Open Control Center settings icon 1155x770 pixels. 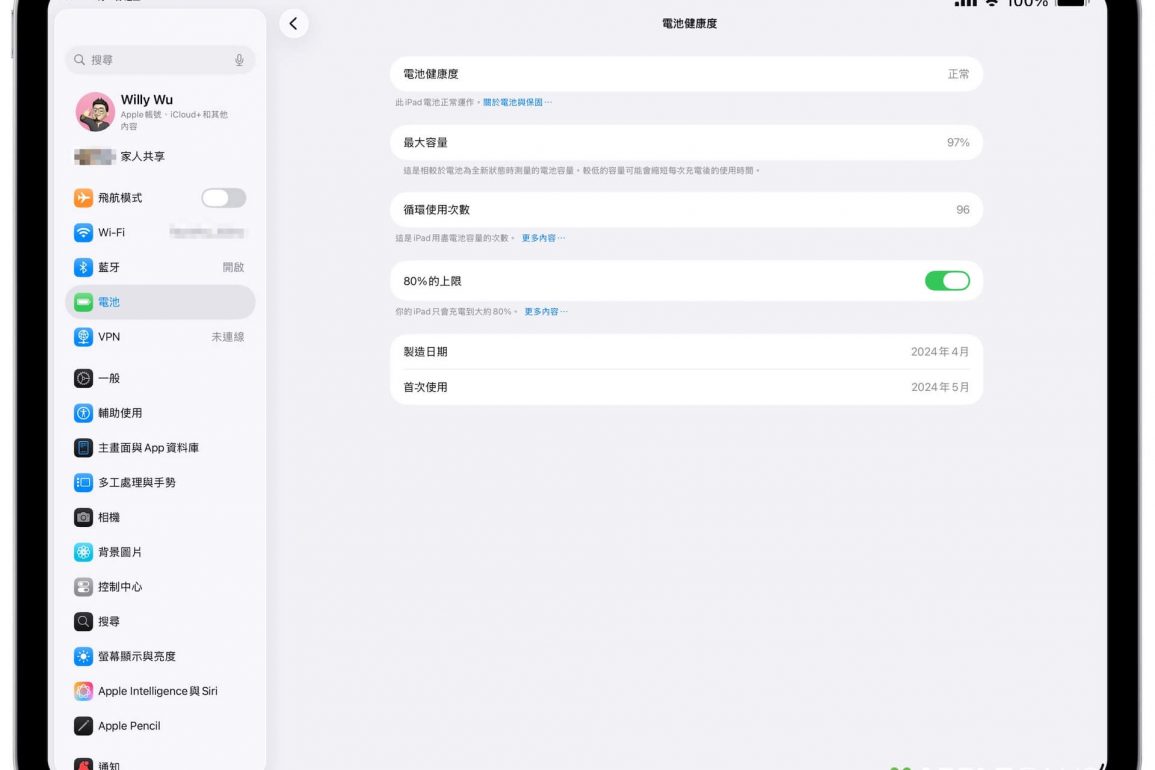coord(84,587)
